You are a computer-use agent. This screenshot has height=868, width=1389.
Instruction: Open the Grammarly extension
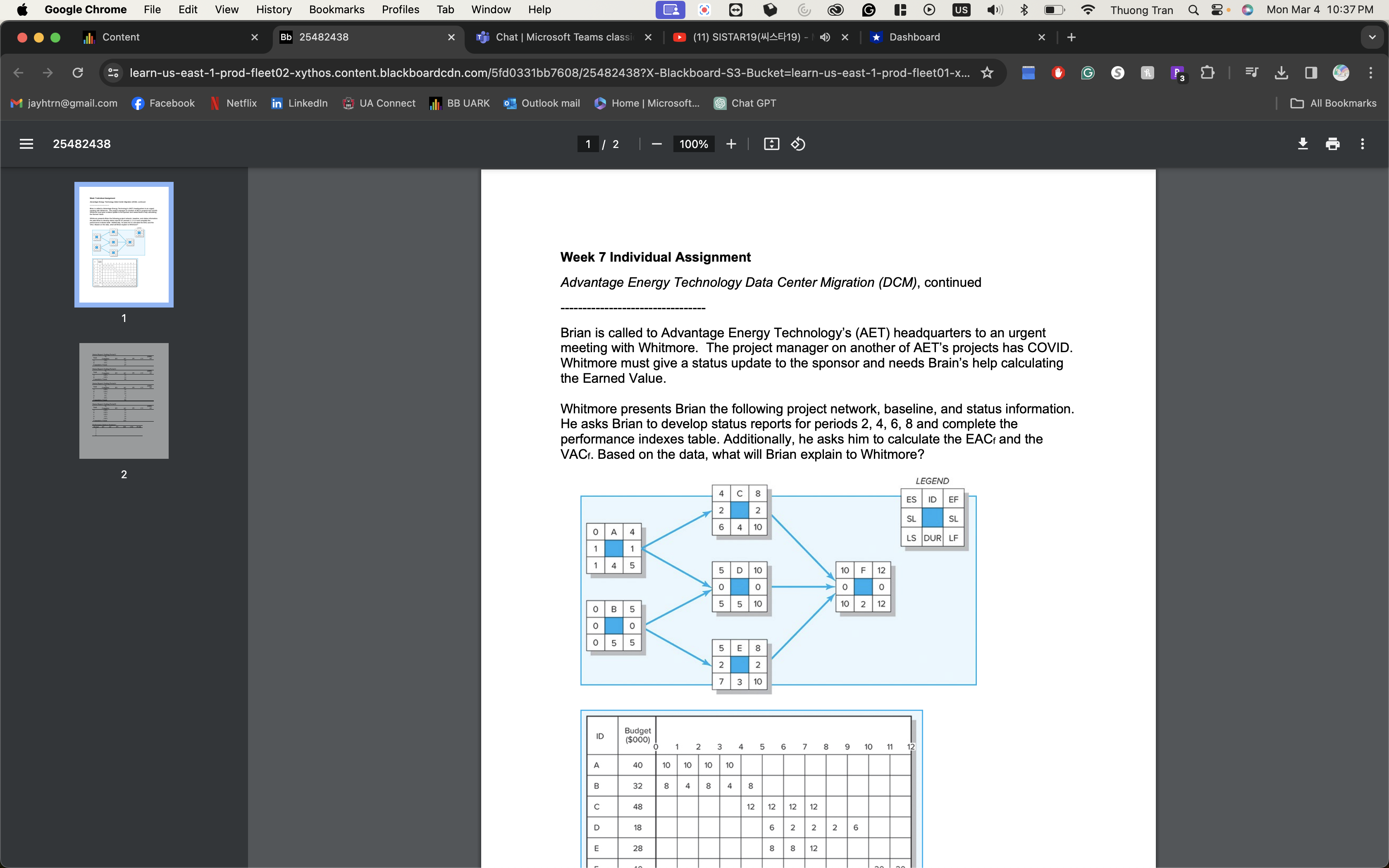[1088, 72]
